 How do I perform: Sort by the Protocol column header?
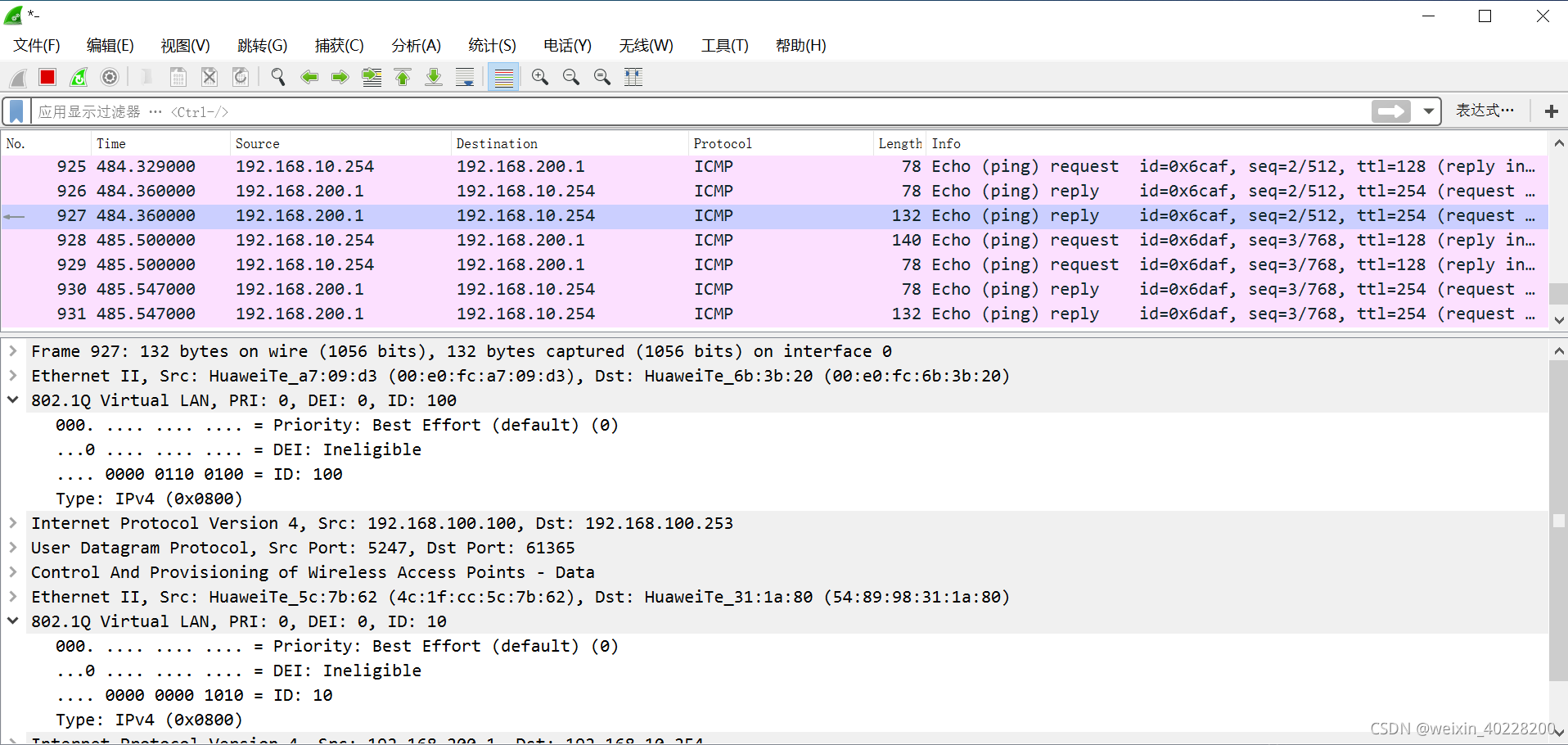(781, 144)
